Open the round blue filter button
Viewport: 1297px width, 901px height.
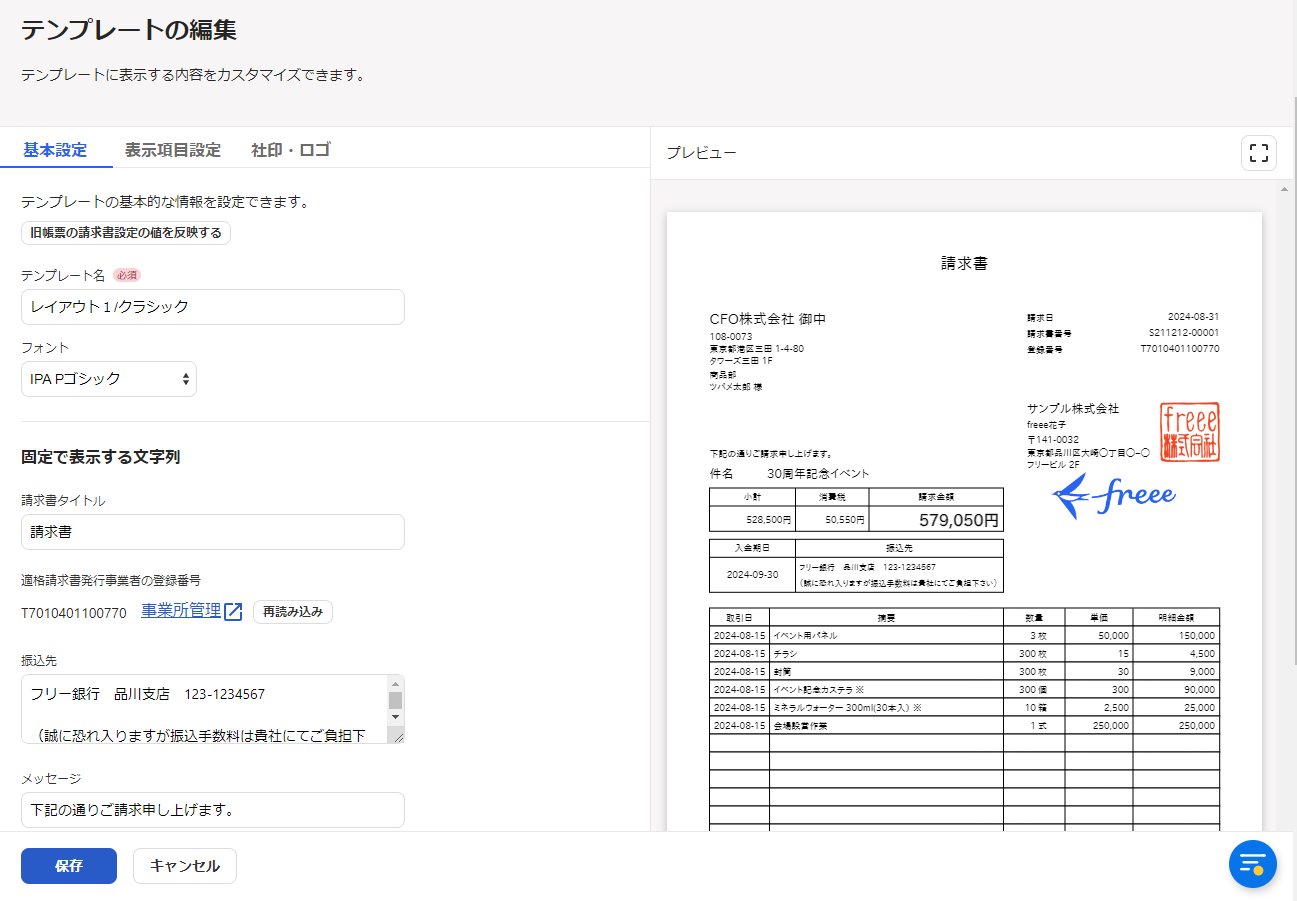(x=1253, y=863)
